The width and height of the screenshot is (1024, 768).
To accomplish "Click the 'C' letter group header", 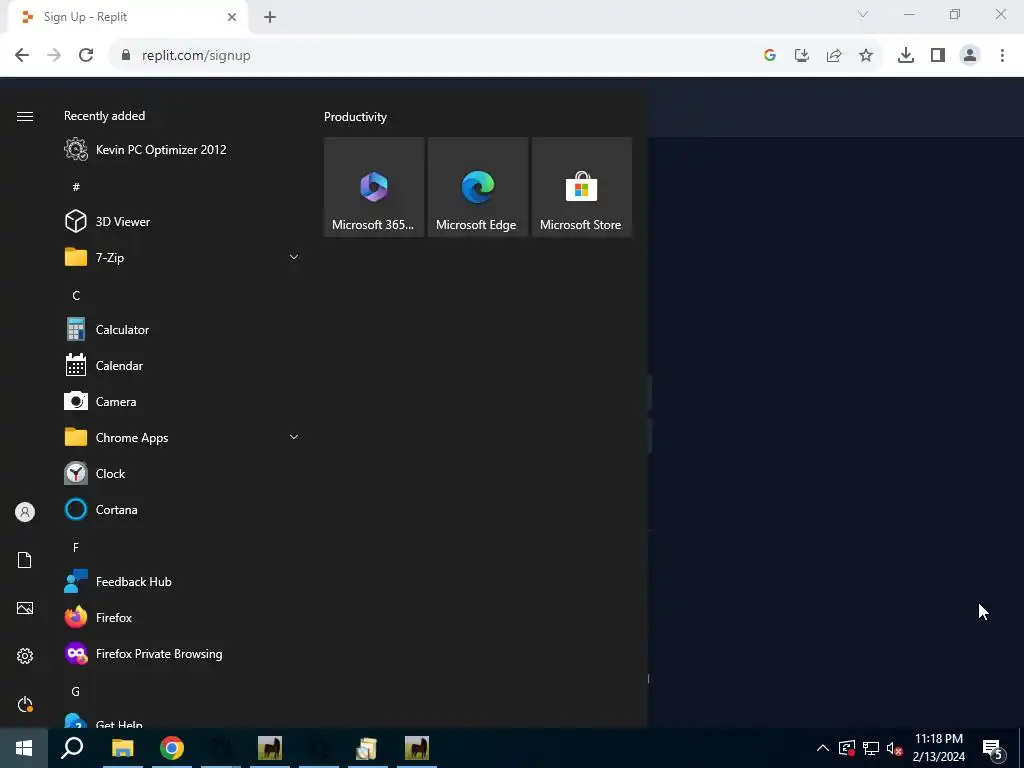I will (x=76, y=296).
